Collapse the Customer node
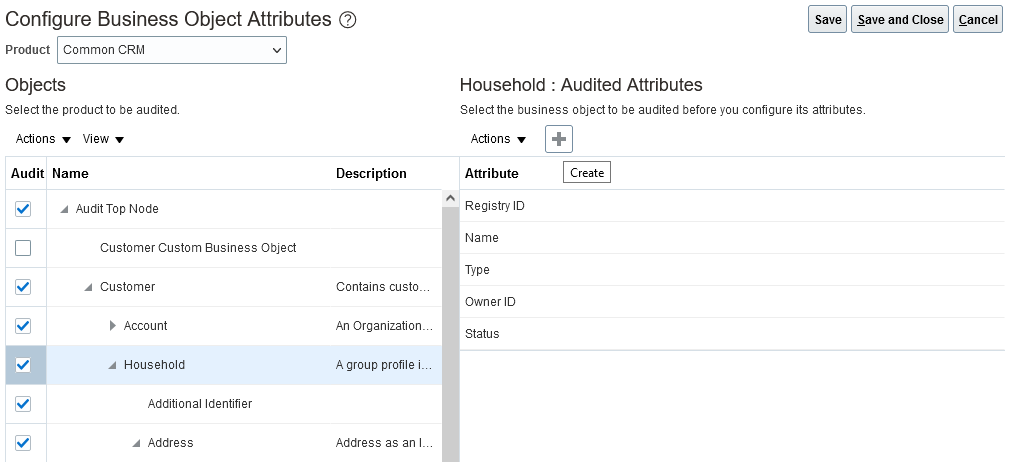 pyautogui.click(x=89, y=287)
